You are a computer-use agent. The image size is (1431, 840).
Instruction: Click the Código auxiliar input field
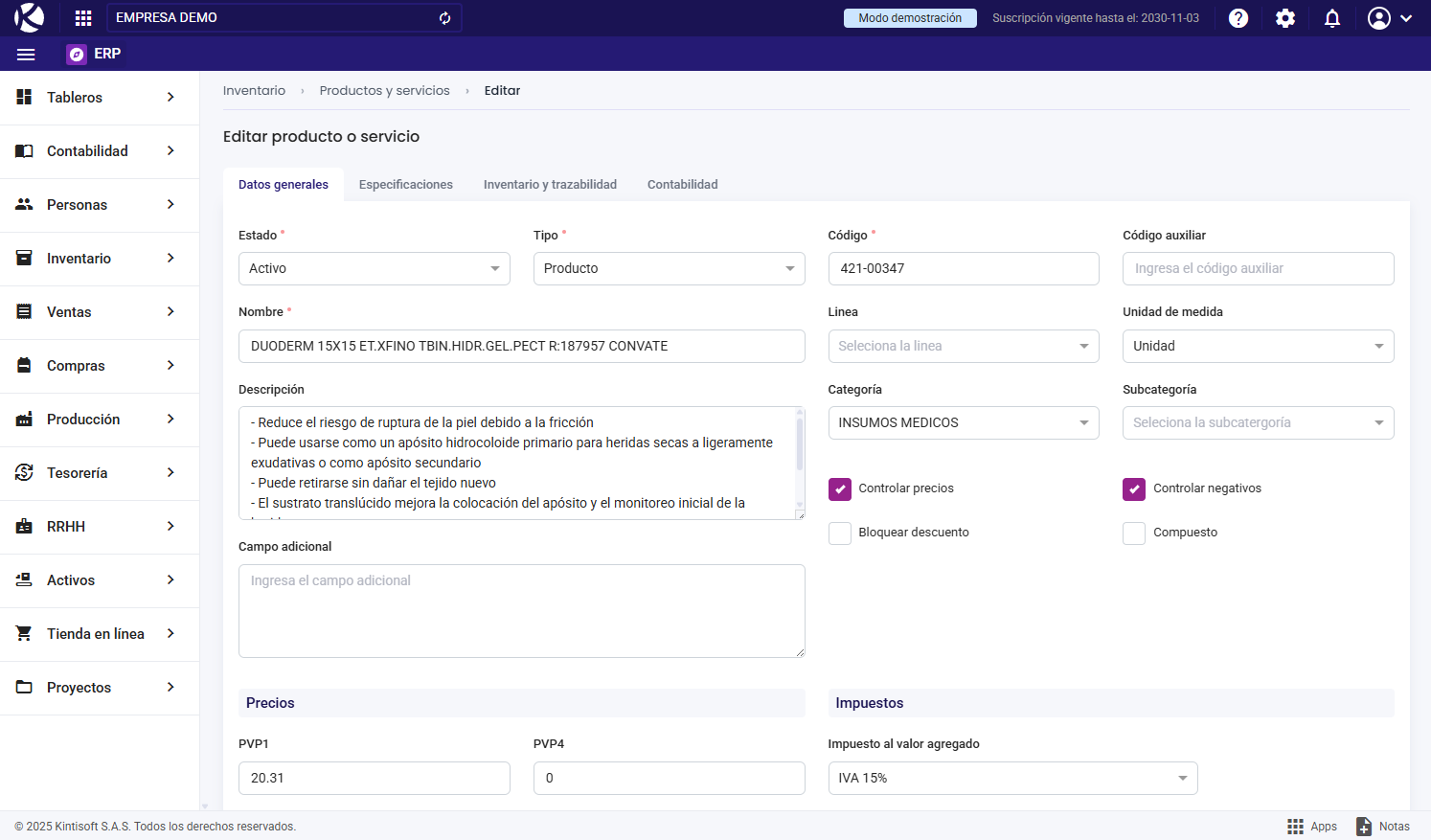[x=1257, y=269]
